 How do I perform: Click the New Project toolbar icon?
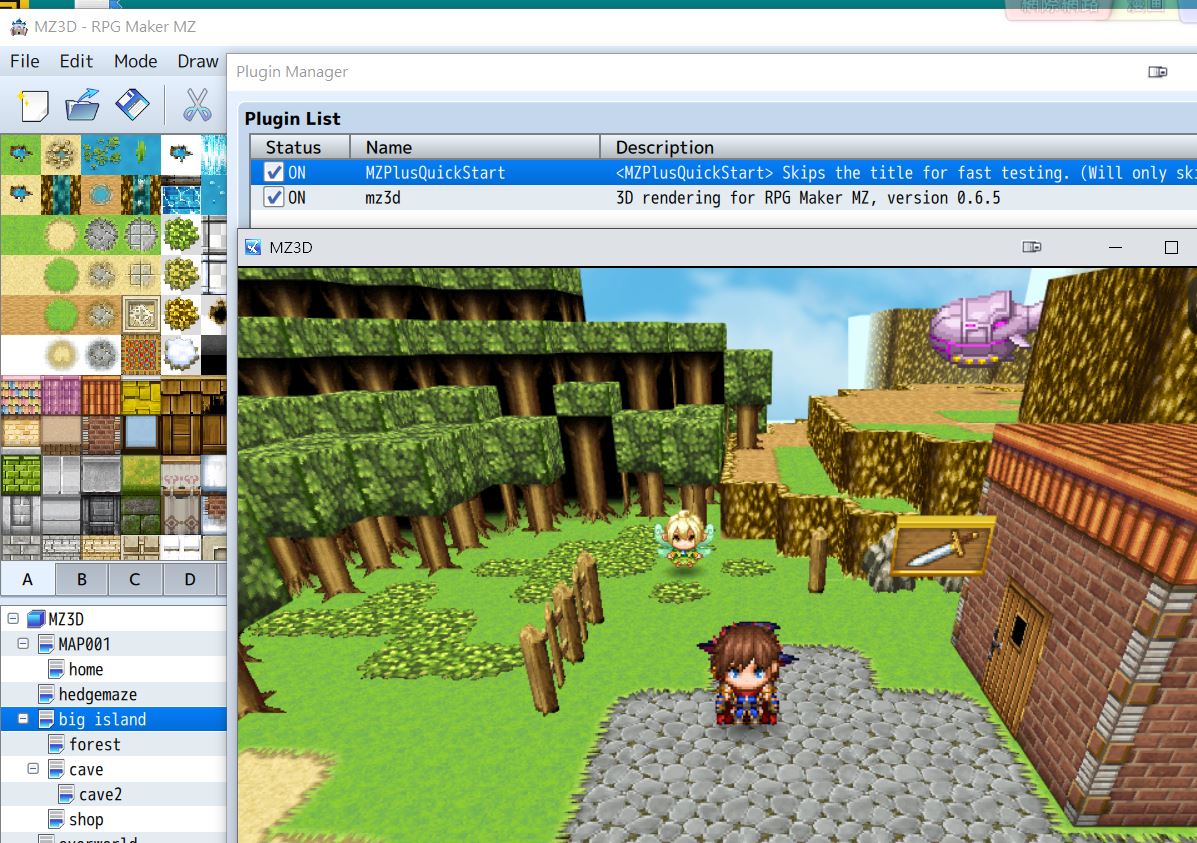point(34,105)
